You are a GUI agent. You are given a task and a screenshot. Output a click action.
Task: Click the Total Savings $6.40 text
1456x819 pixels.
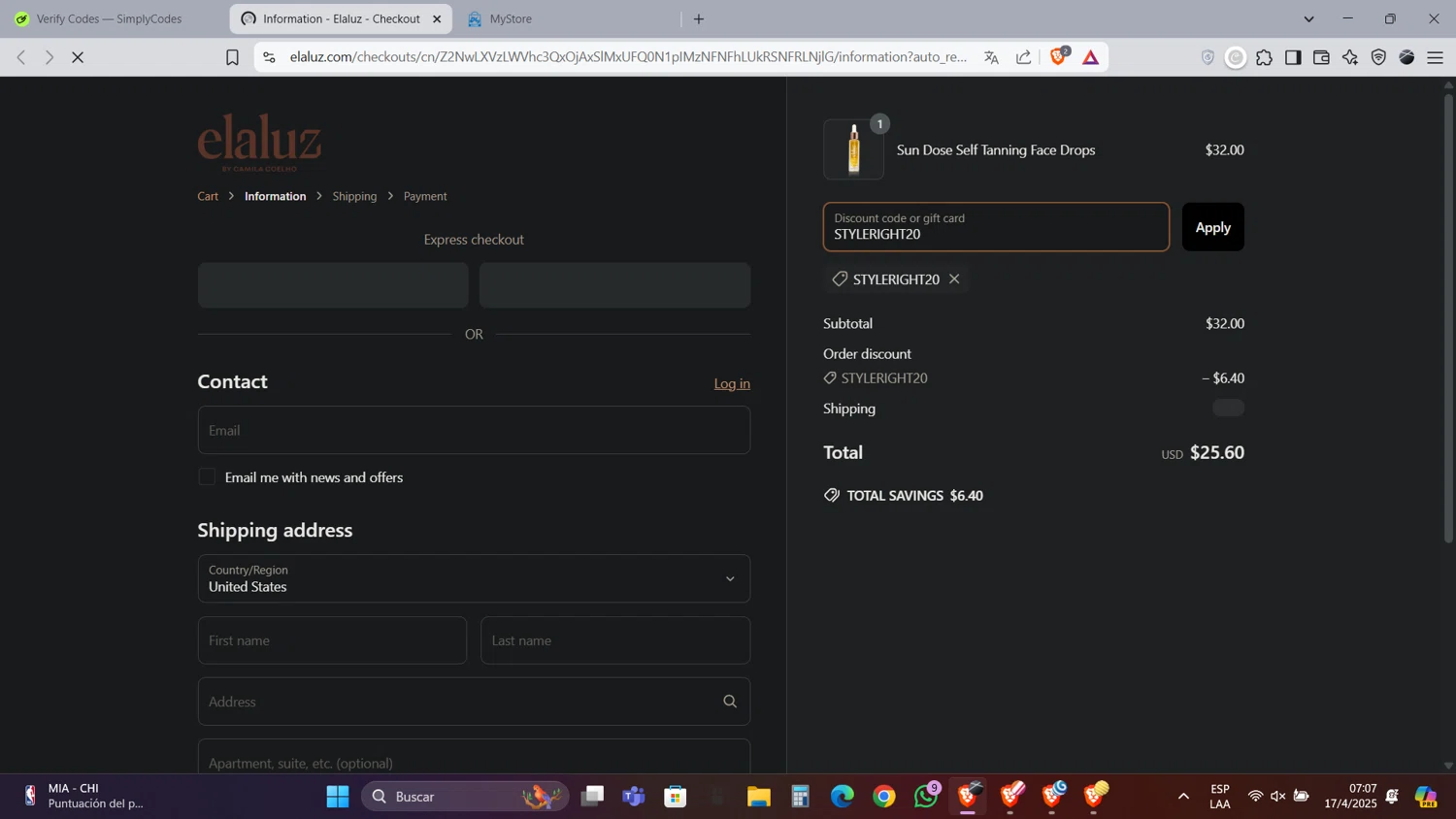(915, 496)
